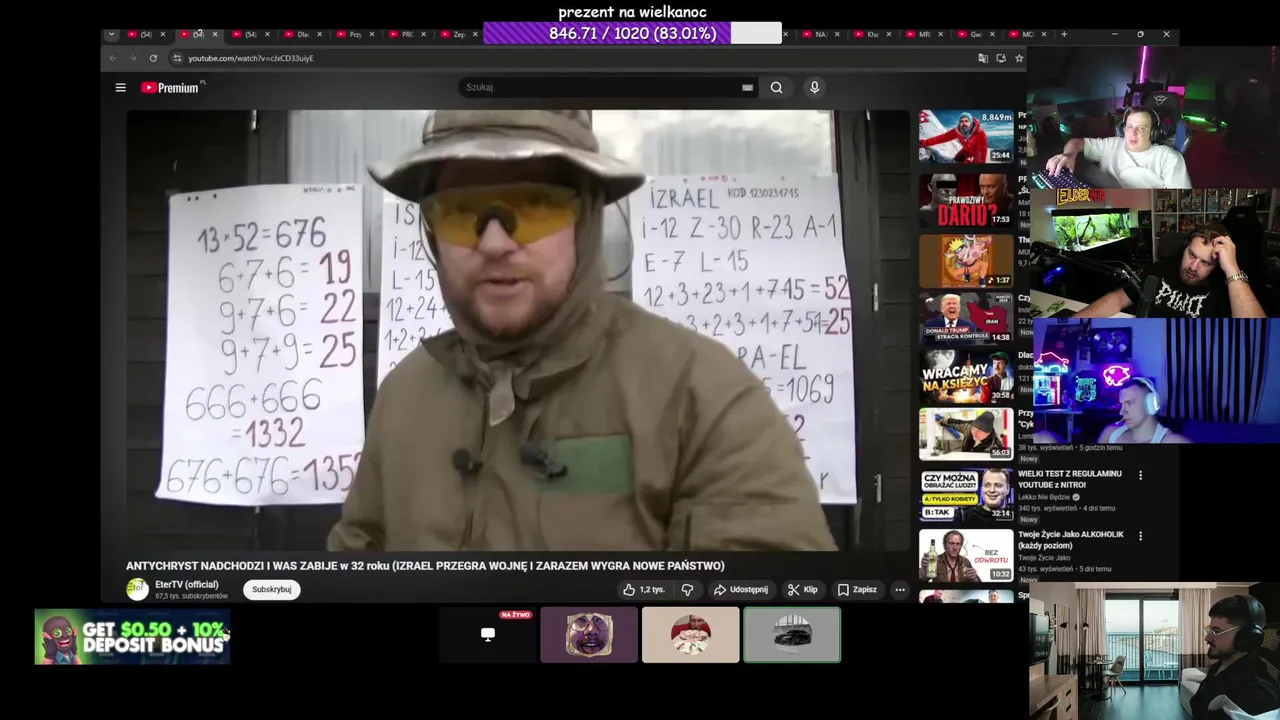Click the purple 846.71 / 1020 progress bar
The image size is (1280, 720).
click(x=632, y=33)
